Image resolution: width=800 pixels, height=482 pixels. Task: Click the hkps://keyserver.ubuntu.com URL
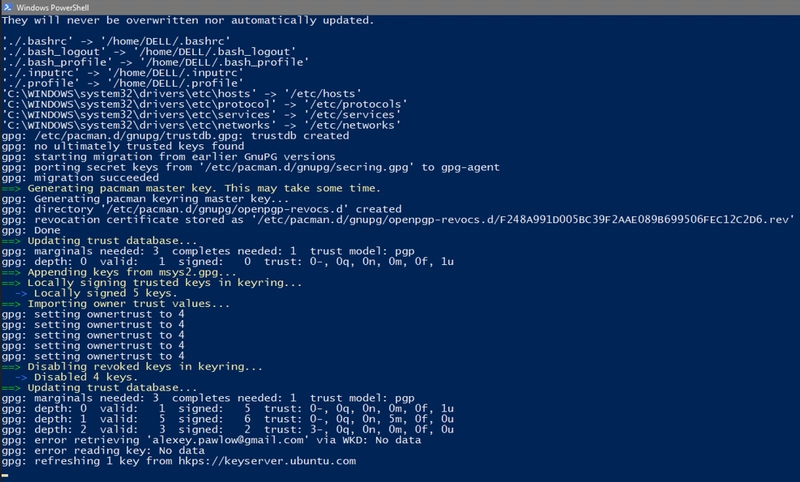click(267, 461)
